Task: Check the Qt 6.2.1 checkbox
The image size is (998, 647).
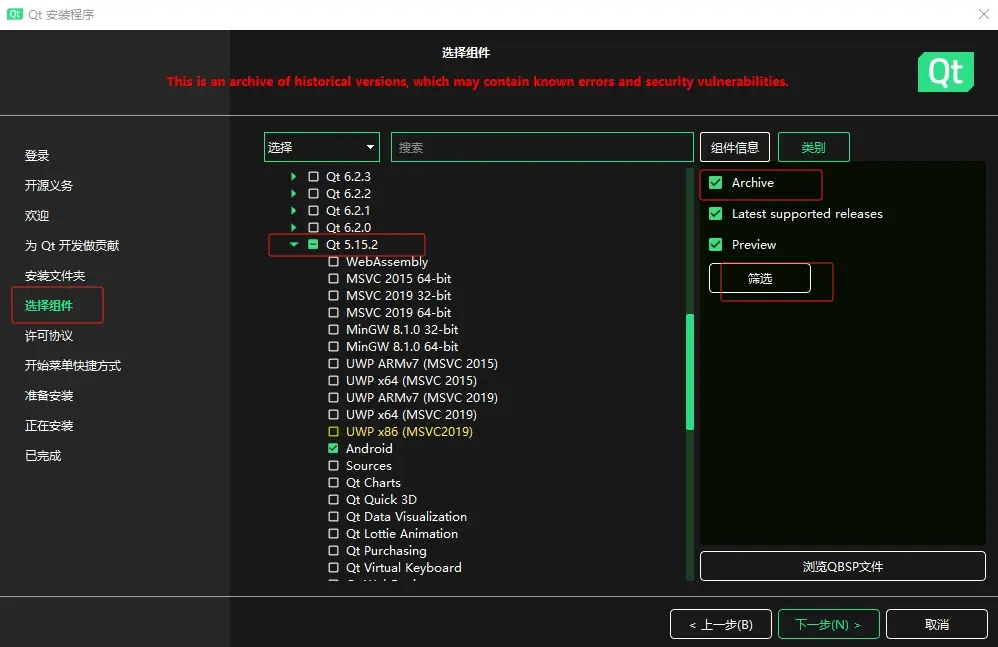Action: (313, 211)
